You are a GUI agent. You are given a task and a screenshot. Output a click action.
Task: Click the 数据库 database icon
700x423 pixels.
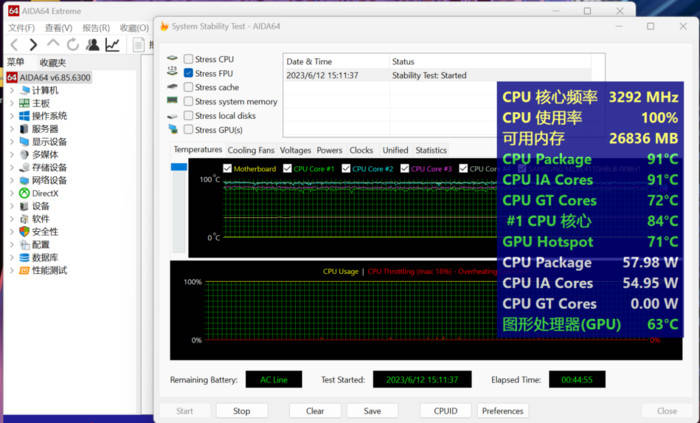25,257
